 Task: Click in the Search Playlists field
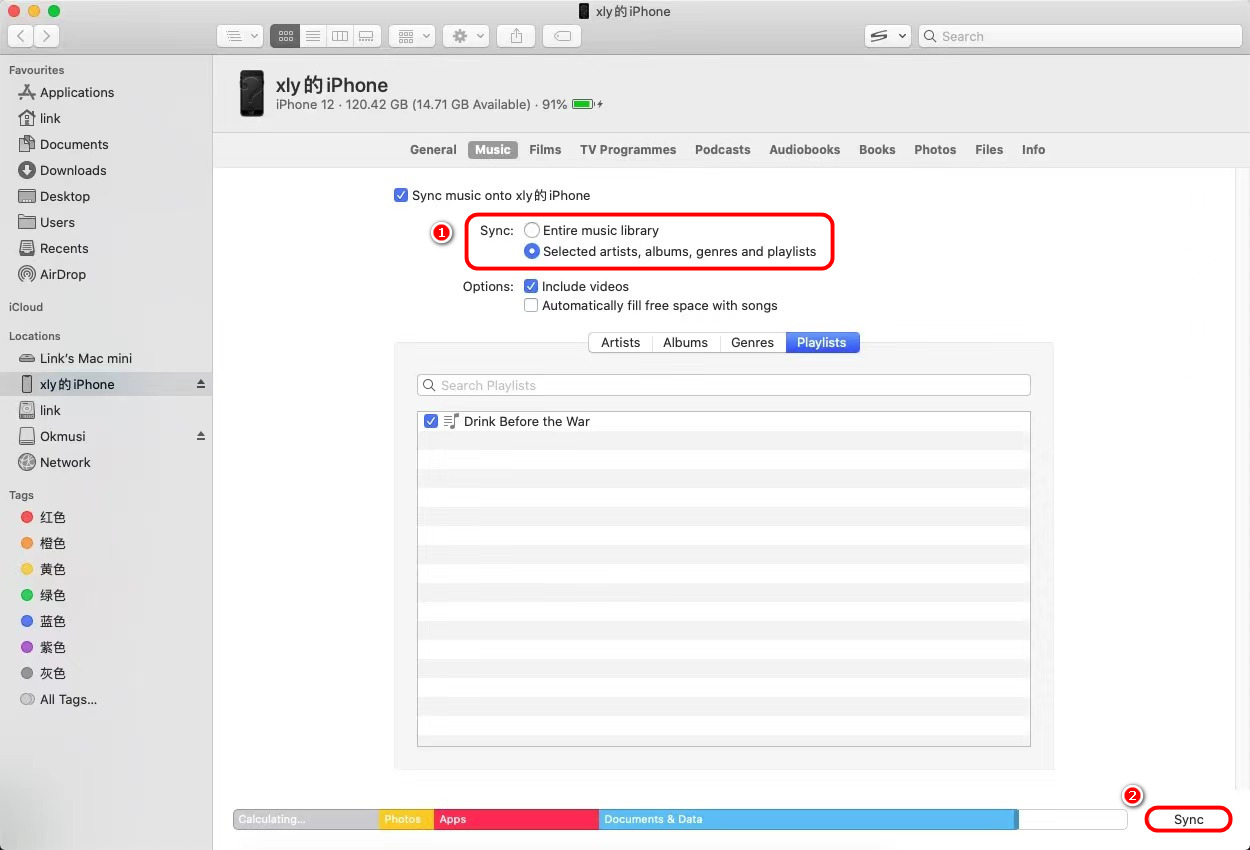click(x=723, y=385)
